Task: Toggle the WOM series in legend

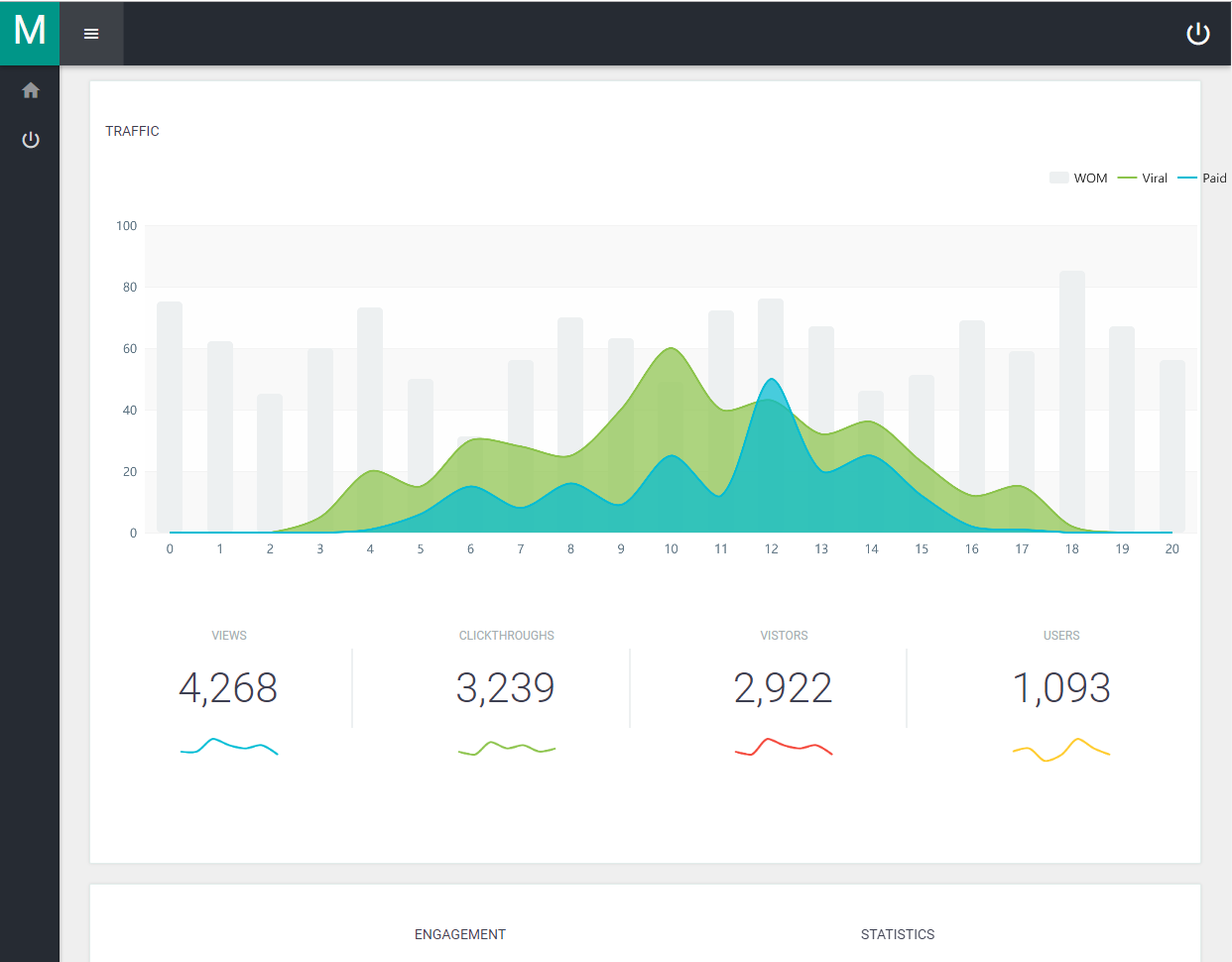Action: 1078,179
